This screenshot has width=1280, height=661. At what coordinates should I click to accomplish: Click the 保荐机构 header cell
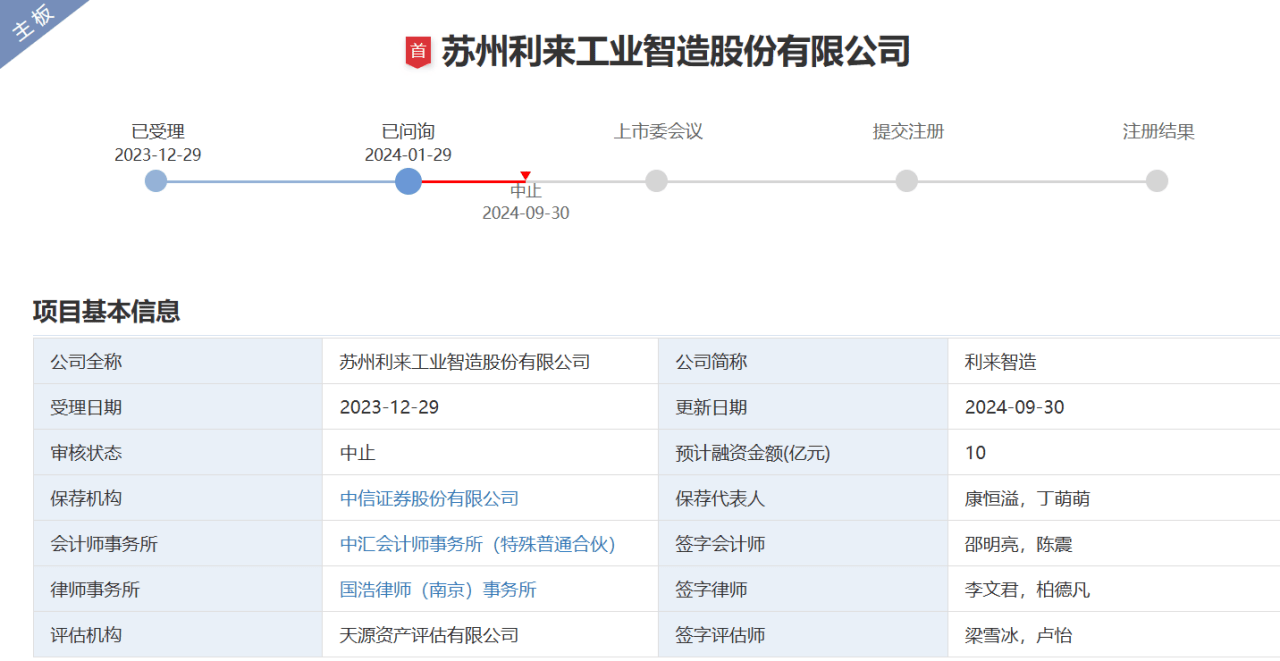point(178,498)
